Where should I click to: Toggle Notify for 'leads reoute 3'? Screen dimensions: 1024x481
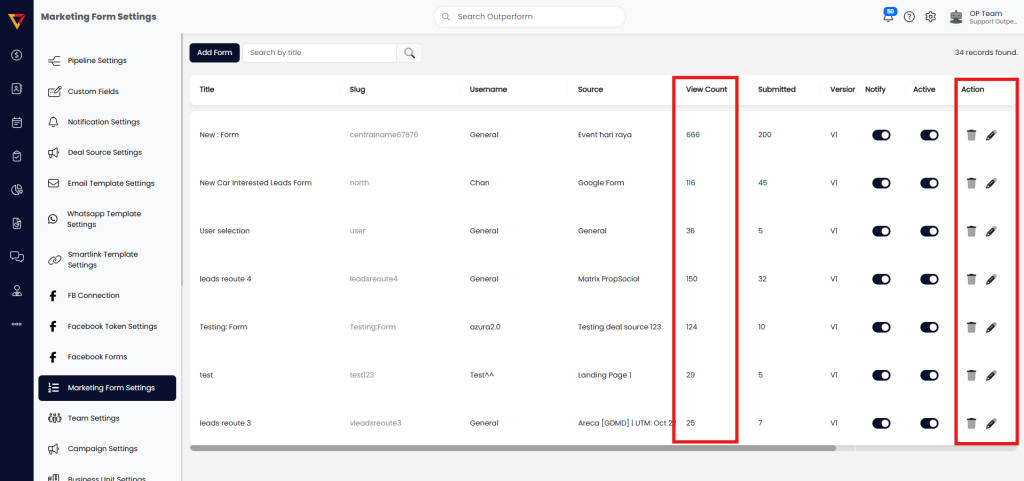coord(881,423)
